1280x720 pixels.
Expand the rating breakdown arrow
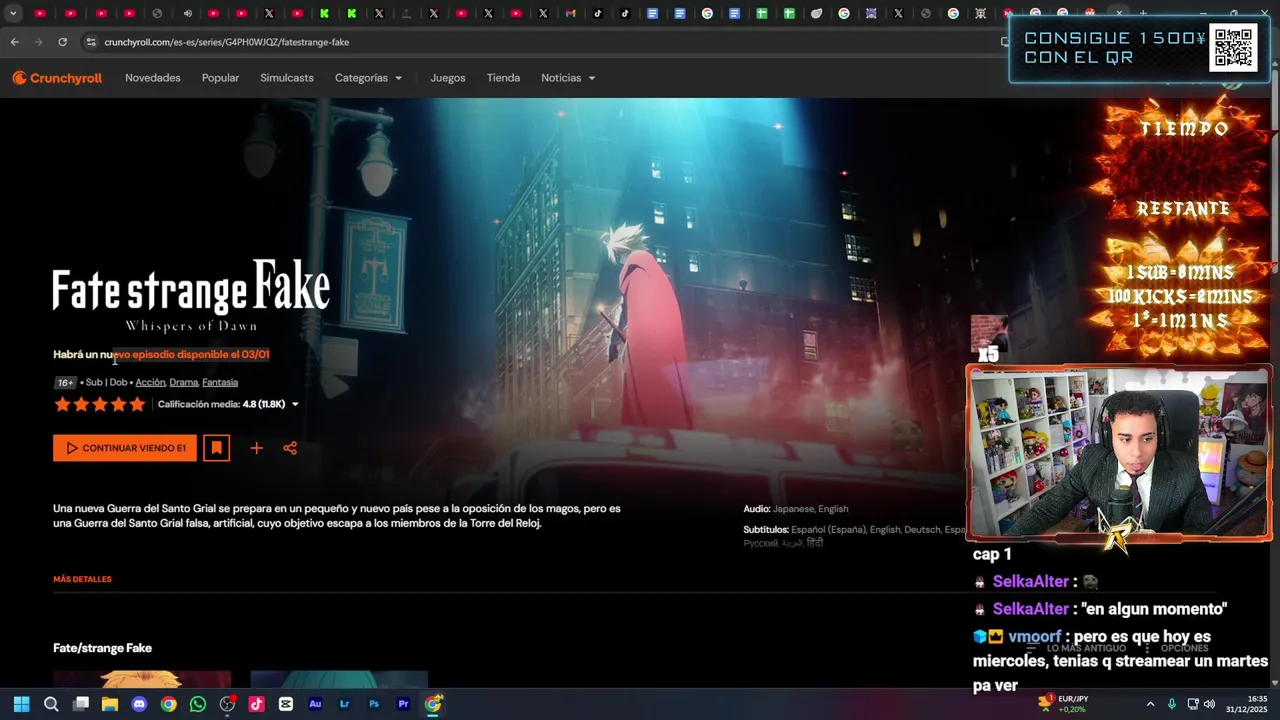[x=295, y=404]
